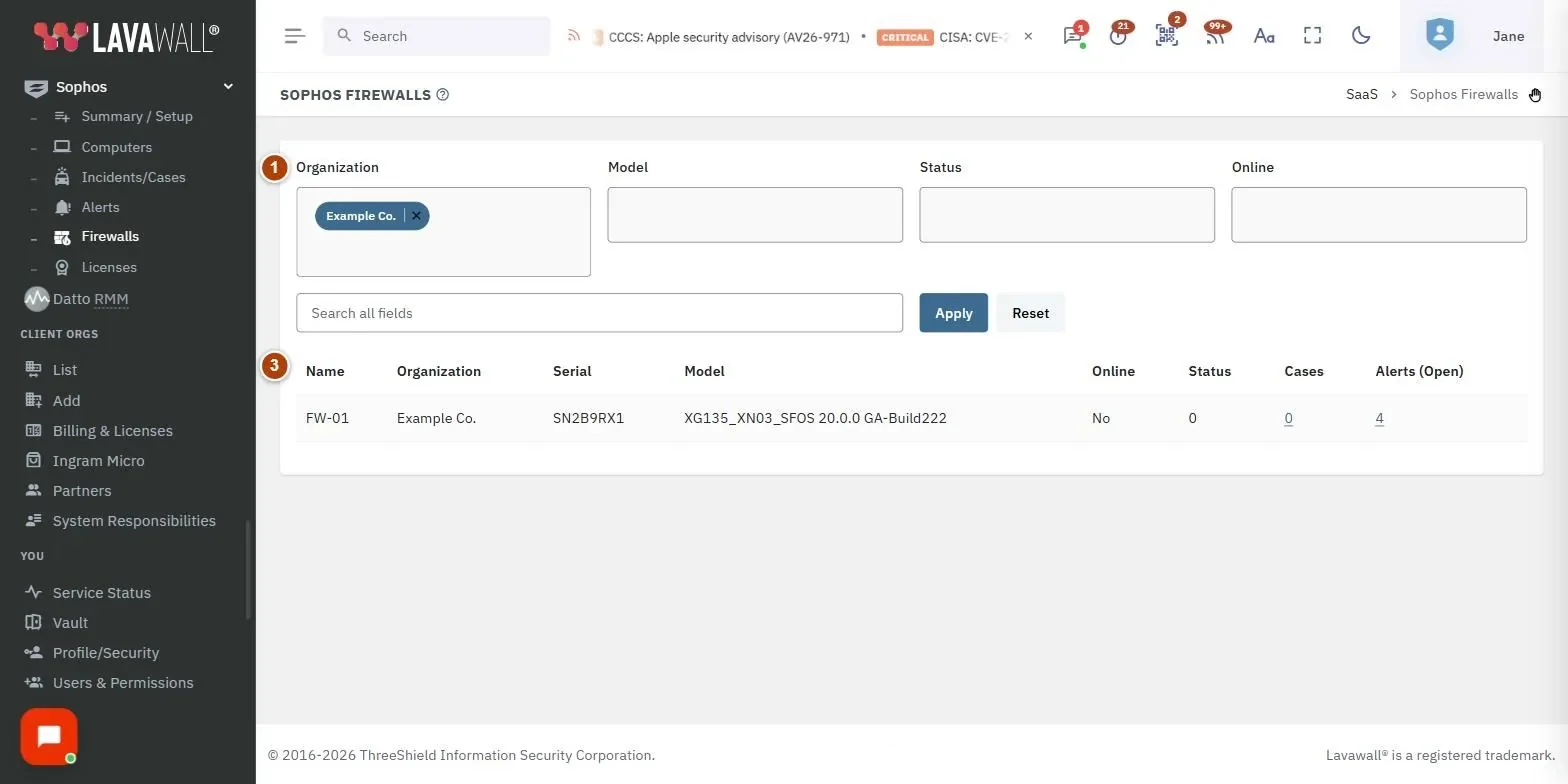Image resolution: width=1568 pixels, height=784 pixels.
Task: Click the Lavawall logo
Action: [127, 36]
